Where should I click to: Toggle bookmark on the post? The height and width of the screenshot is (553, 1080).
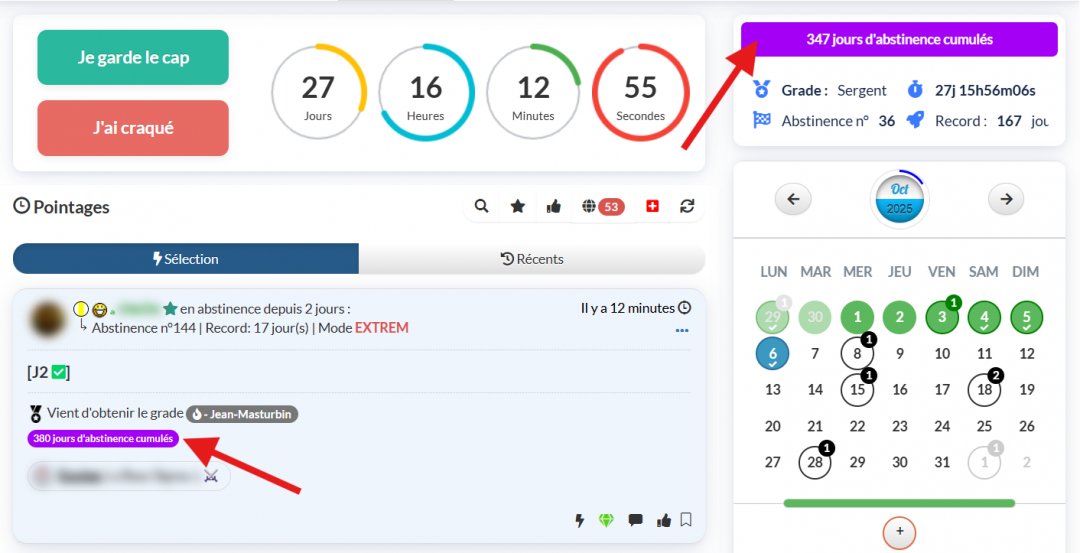point(686,520)
